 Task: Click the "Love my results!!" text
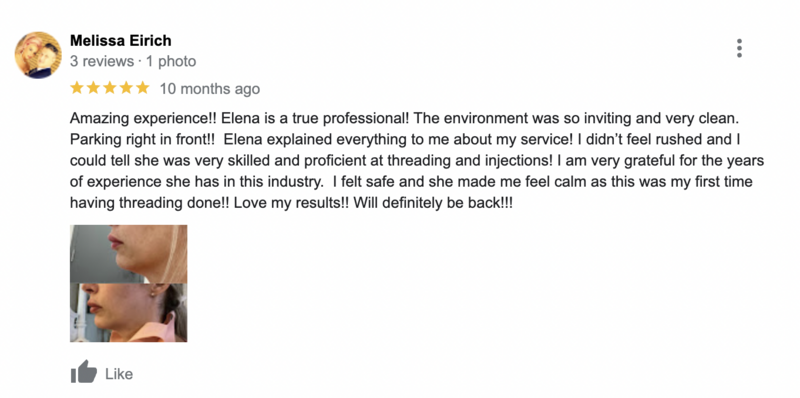pos(292,203)
